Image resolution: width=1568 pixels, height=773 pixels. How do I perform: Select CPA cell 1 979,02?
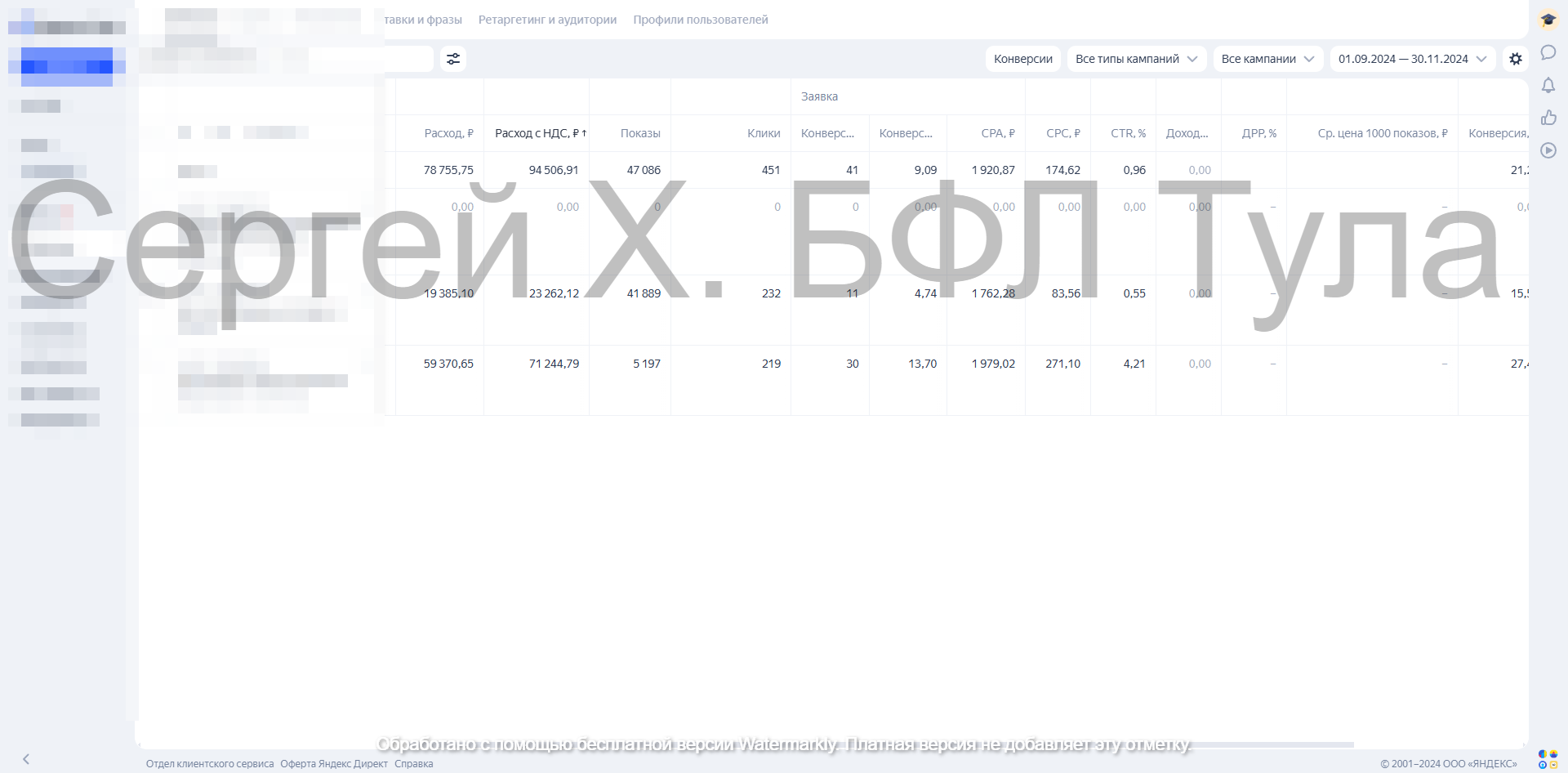click(993, 364)
